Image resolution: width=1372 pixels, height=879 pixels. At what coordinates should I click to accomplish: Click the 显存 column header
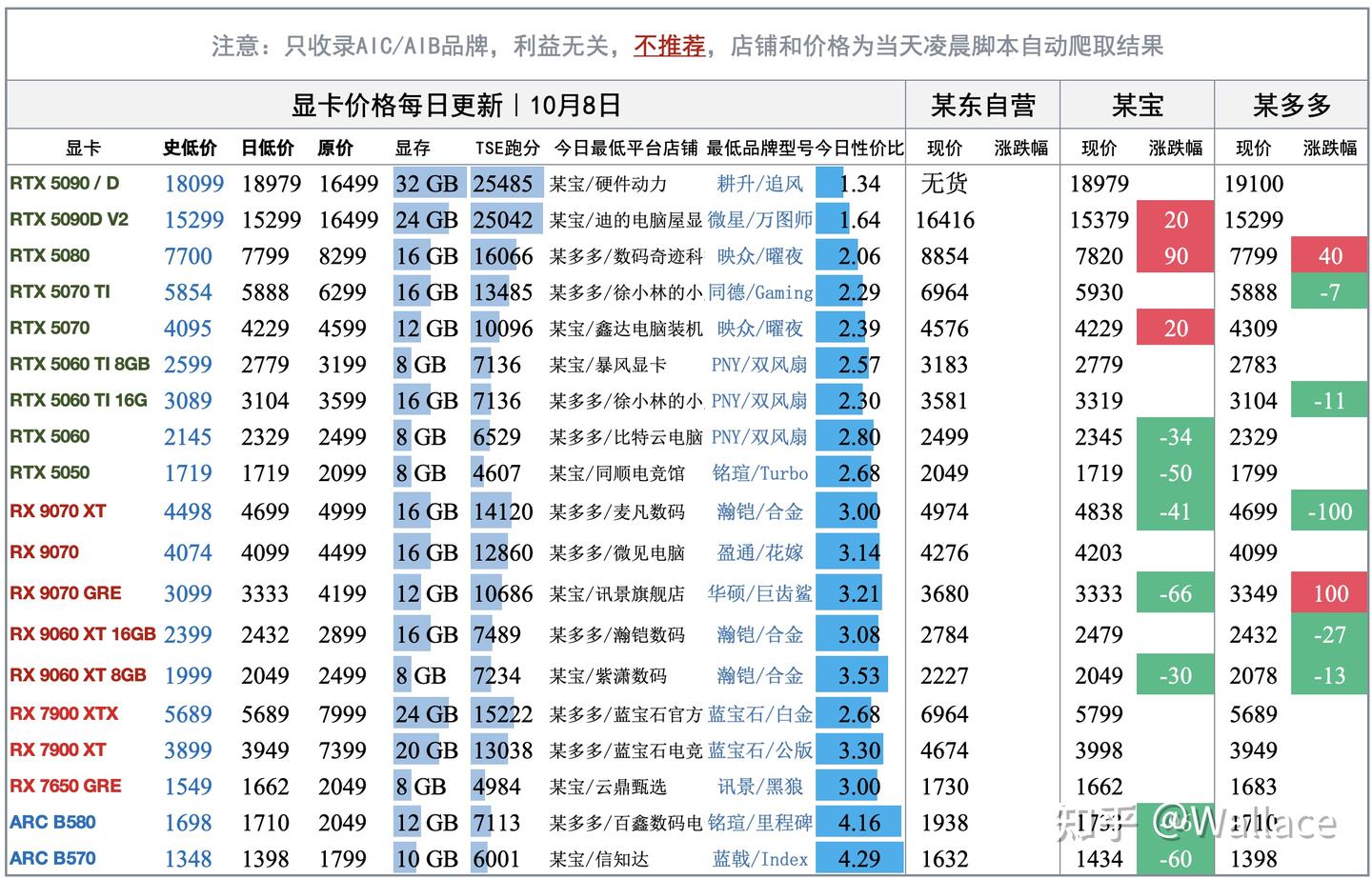(414, 148)
